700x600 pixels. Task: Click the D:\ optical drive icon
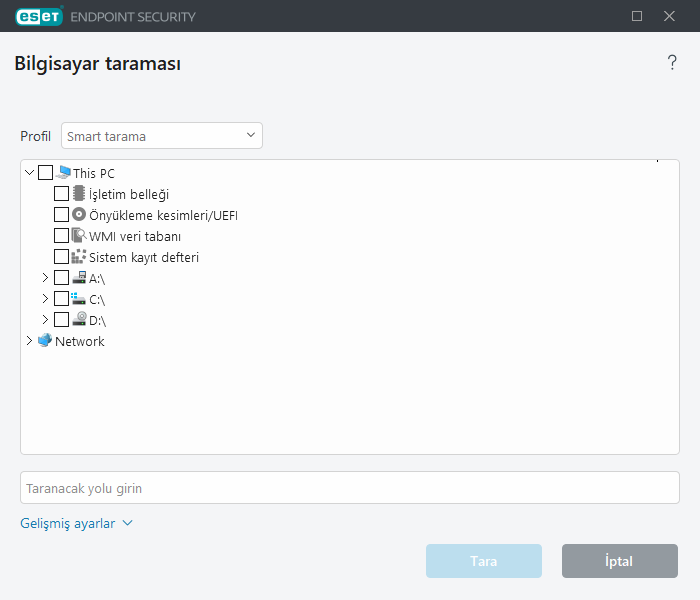pos(79,320)
